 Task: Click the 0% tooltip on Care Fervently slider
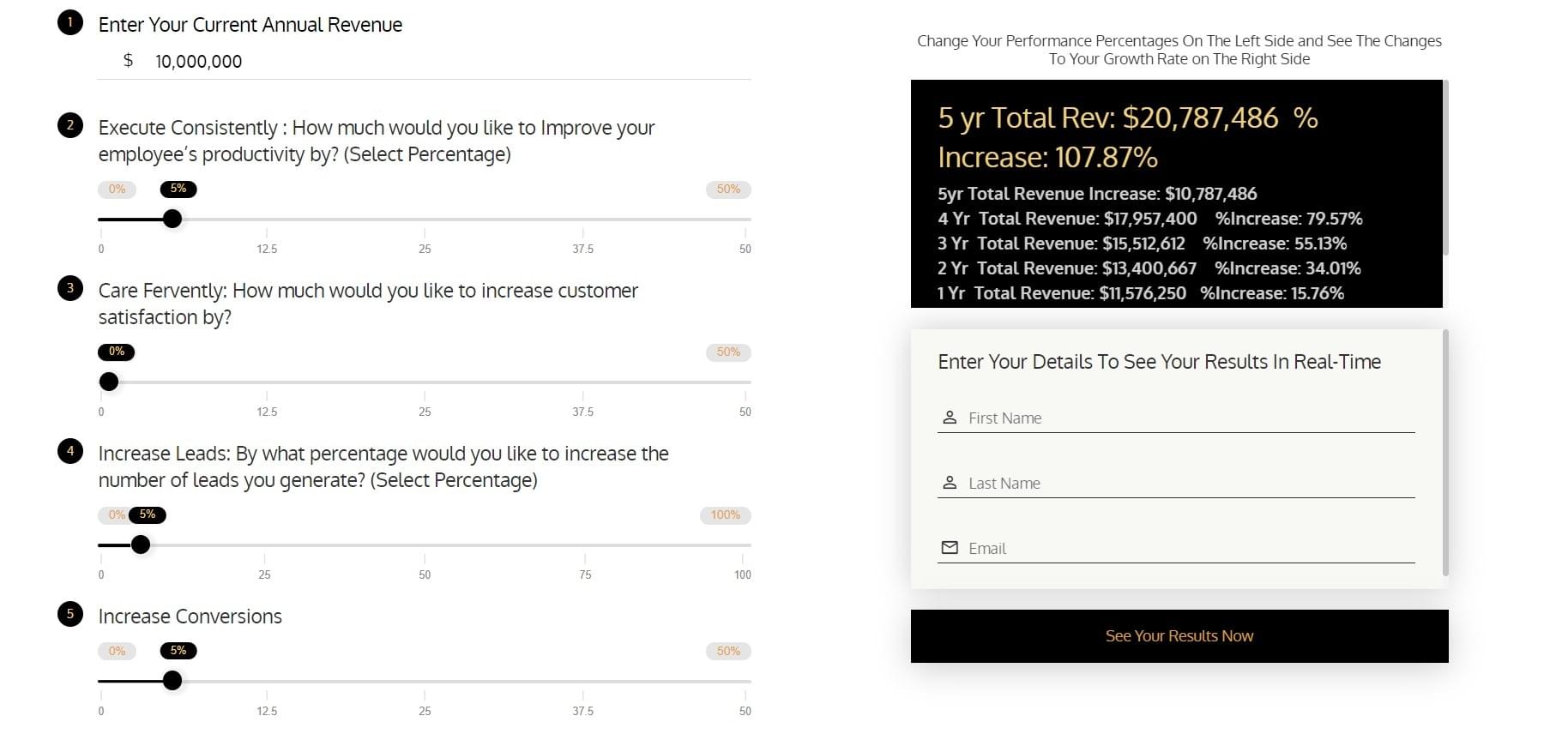(x=117, y=352)
